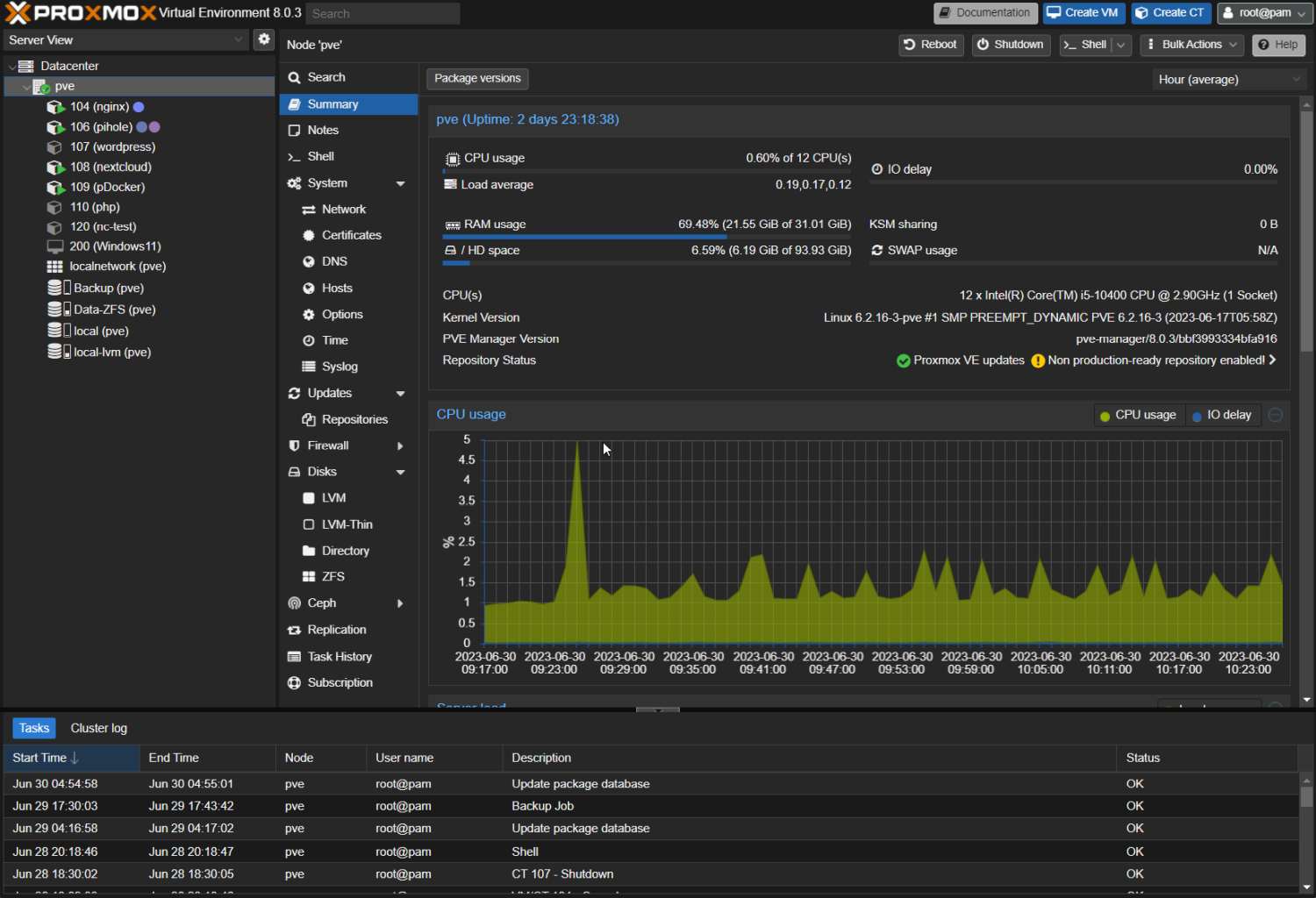The width and height of the screenshot is (1316, 898).
Task: Click the Directory folder icon
Action: pyautogui.click(x=309, y=551)
